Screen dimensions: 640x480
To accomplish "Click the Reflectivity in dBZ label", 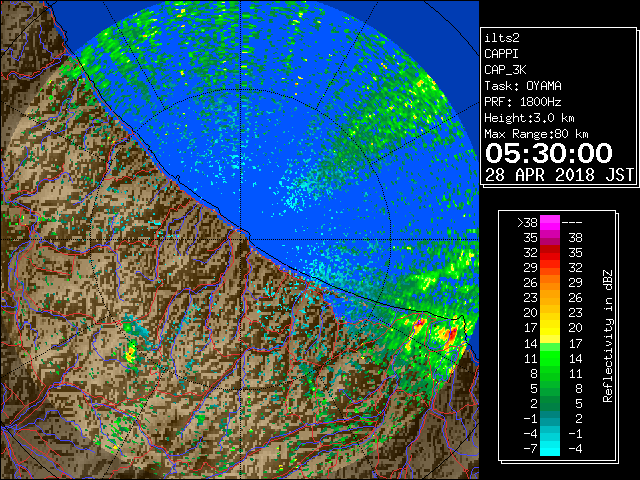I will [608, 336].
